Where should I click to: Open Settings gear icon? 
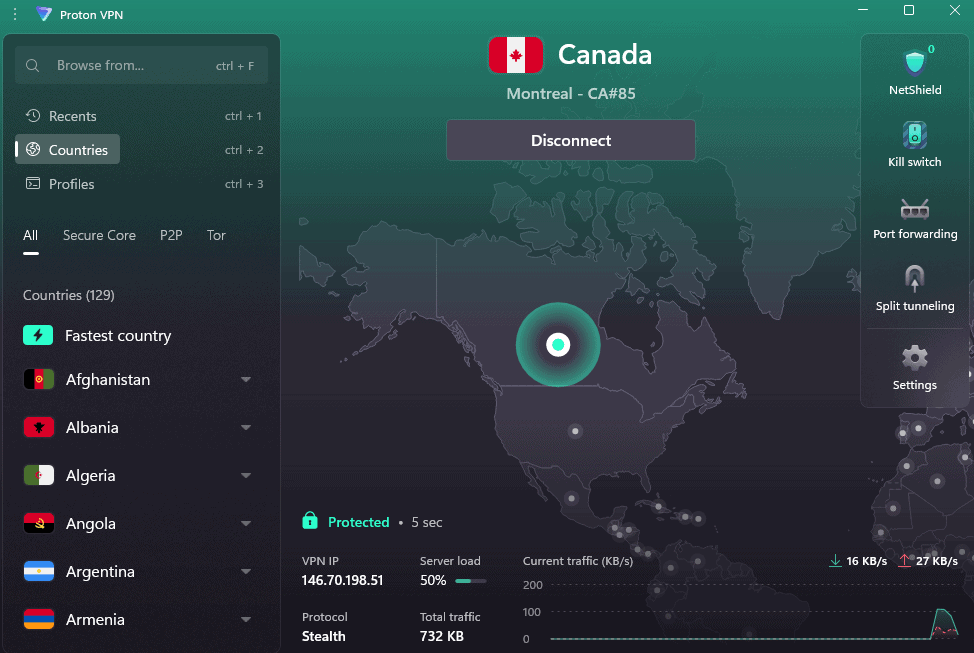(x=915, y=358)
